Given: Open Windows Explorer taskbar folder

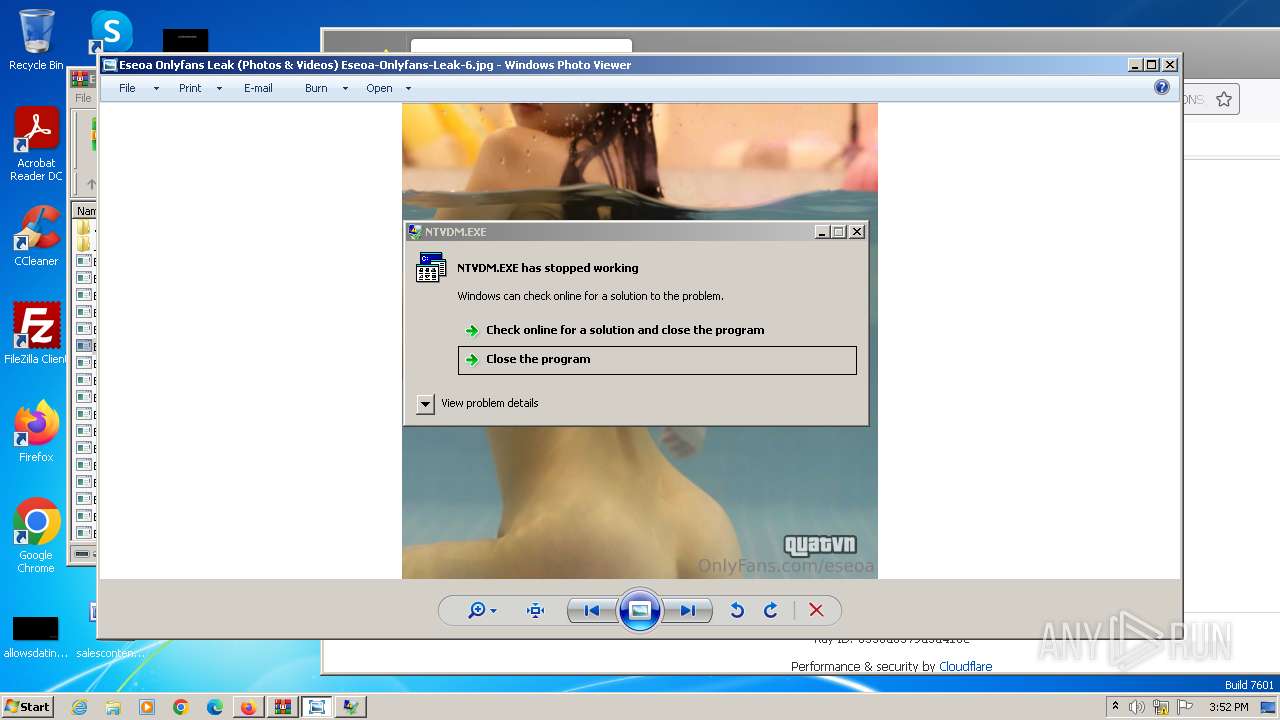Looking at the screenshot, I should tap(113, 707).
